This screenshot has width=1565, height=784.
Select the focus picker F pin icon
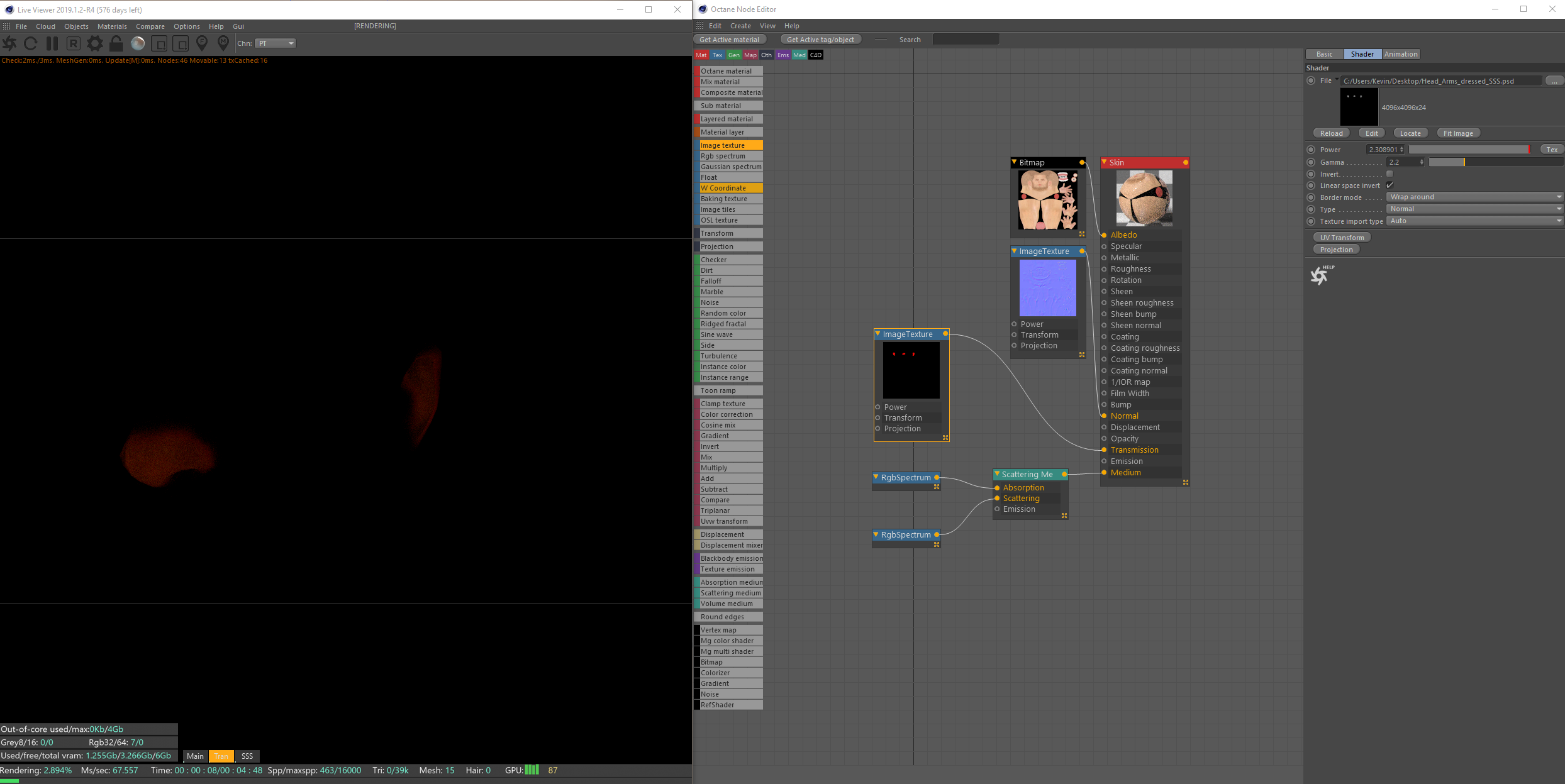pos(202,43)
